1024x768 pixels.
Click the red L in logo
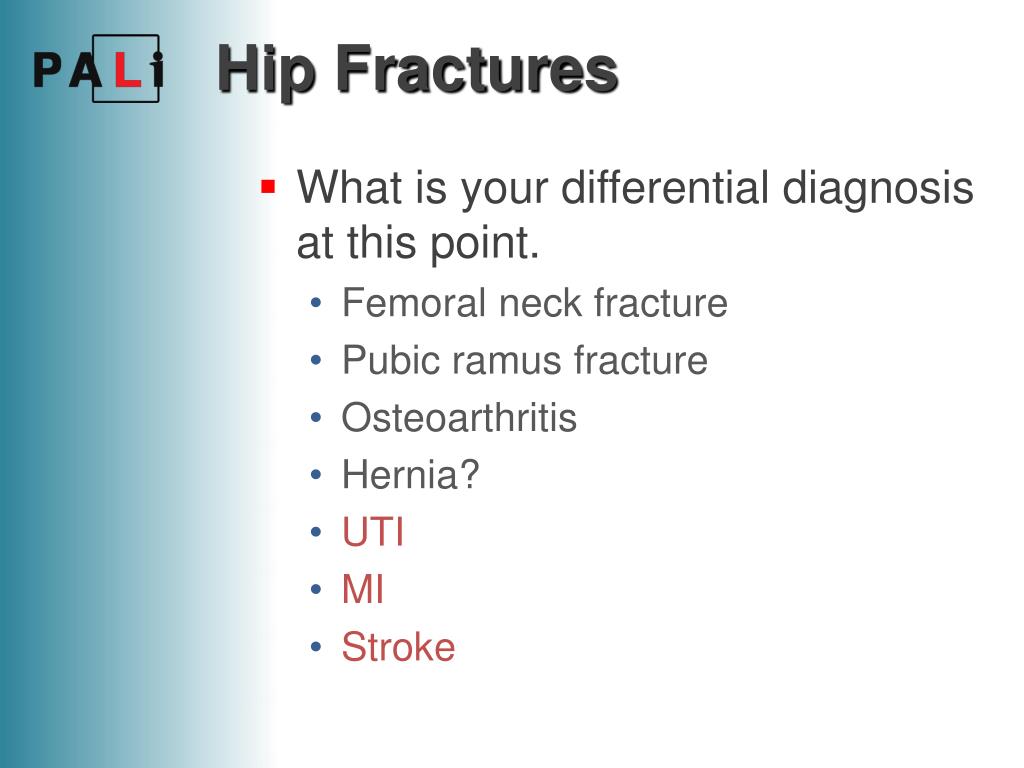127,70
